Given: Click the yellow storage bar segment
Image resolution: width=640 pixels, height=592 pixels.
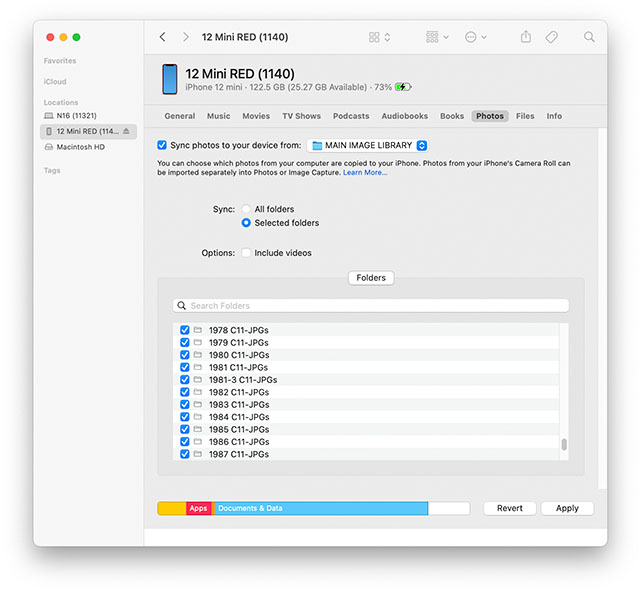Looking at the screenshot, I should click(x=171, y=508).
